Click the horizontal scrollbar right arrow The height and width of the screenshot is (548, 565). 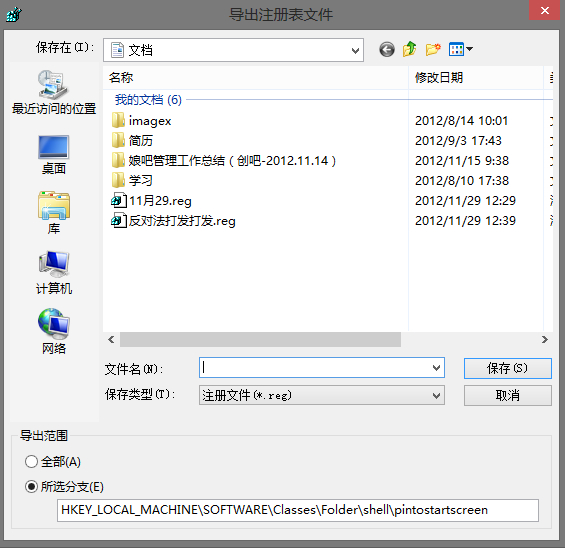tap(544, 339)
